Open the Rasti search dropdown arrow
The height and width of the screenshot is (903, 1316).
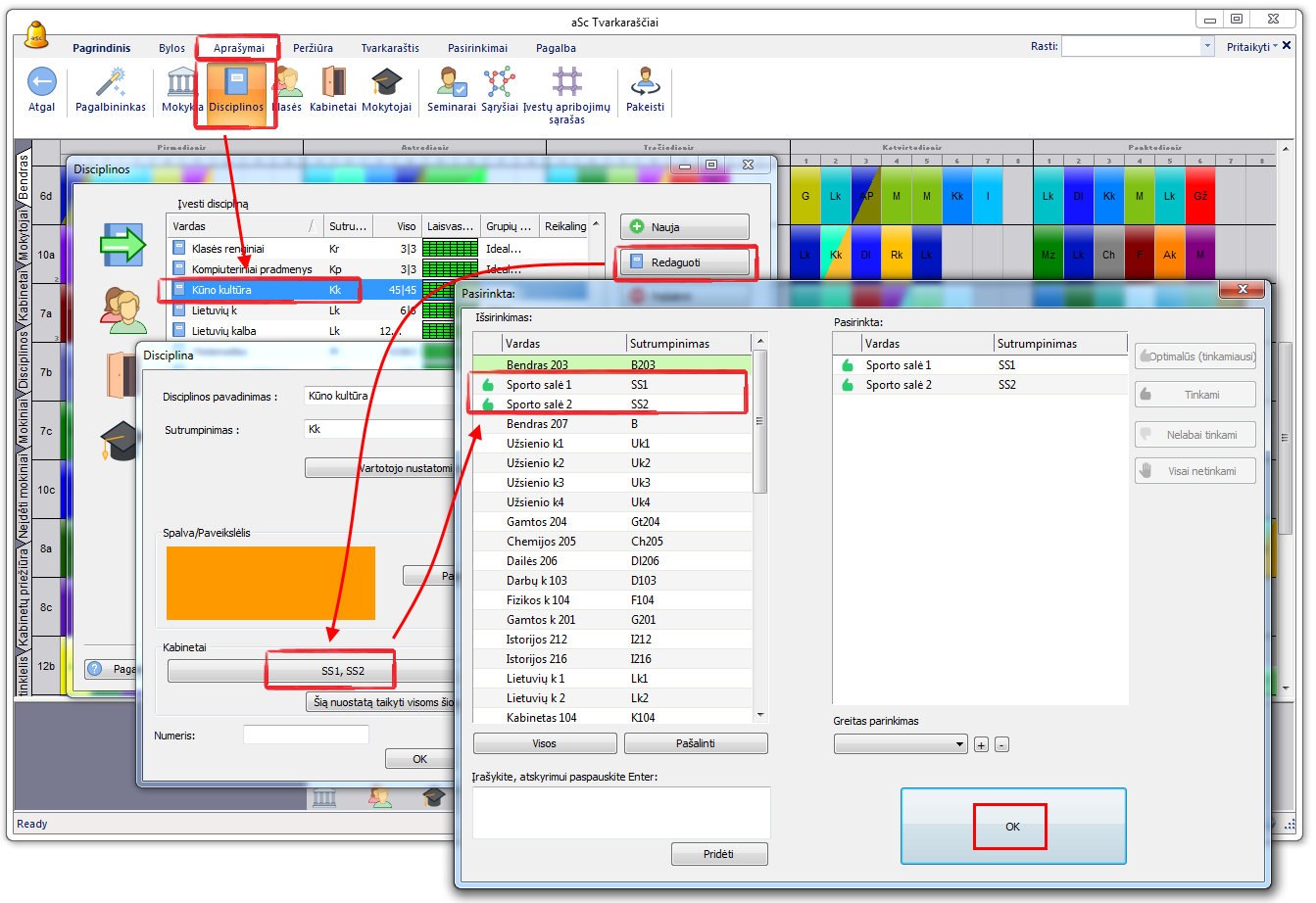[1206, 46]
